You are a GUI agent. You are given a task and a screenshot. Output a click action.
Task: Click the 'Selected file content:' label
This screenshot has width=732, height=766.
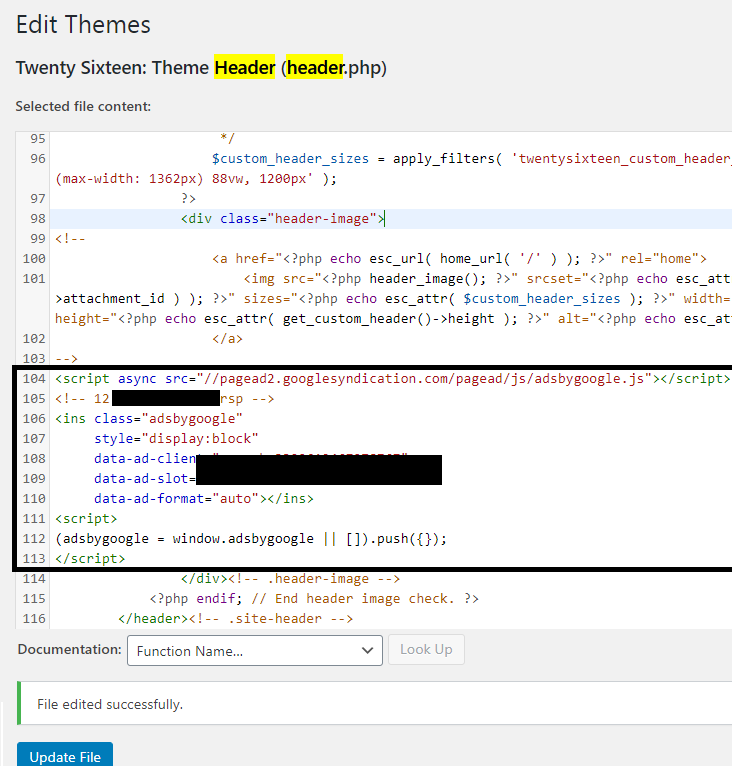click(83, 106)
